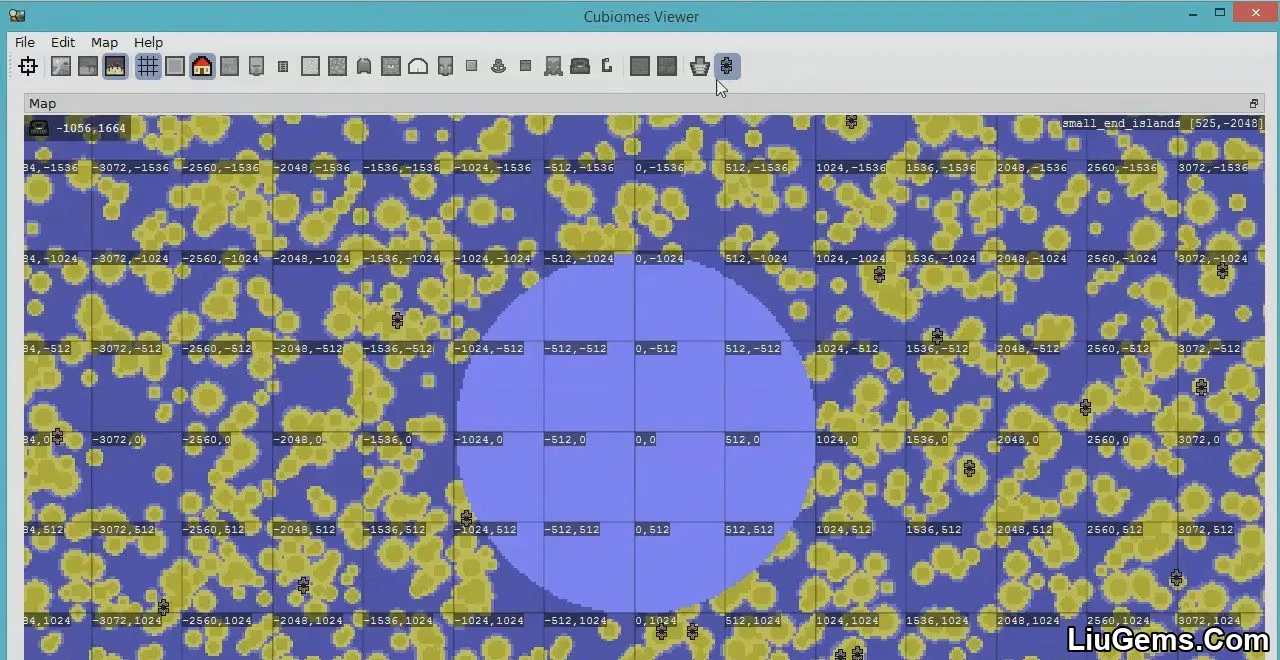Click the -1536,0 grid label
Image resolution: width=1280 pixels, height=660 pixels.
click(387, 440)
